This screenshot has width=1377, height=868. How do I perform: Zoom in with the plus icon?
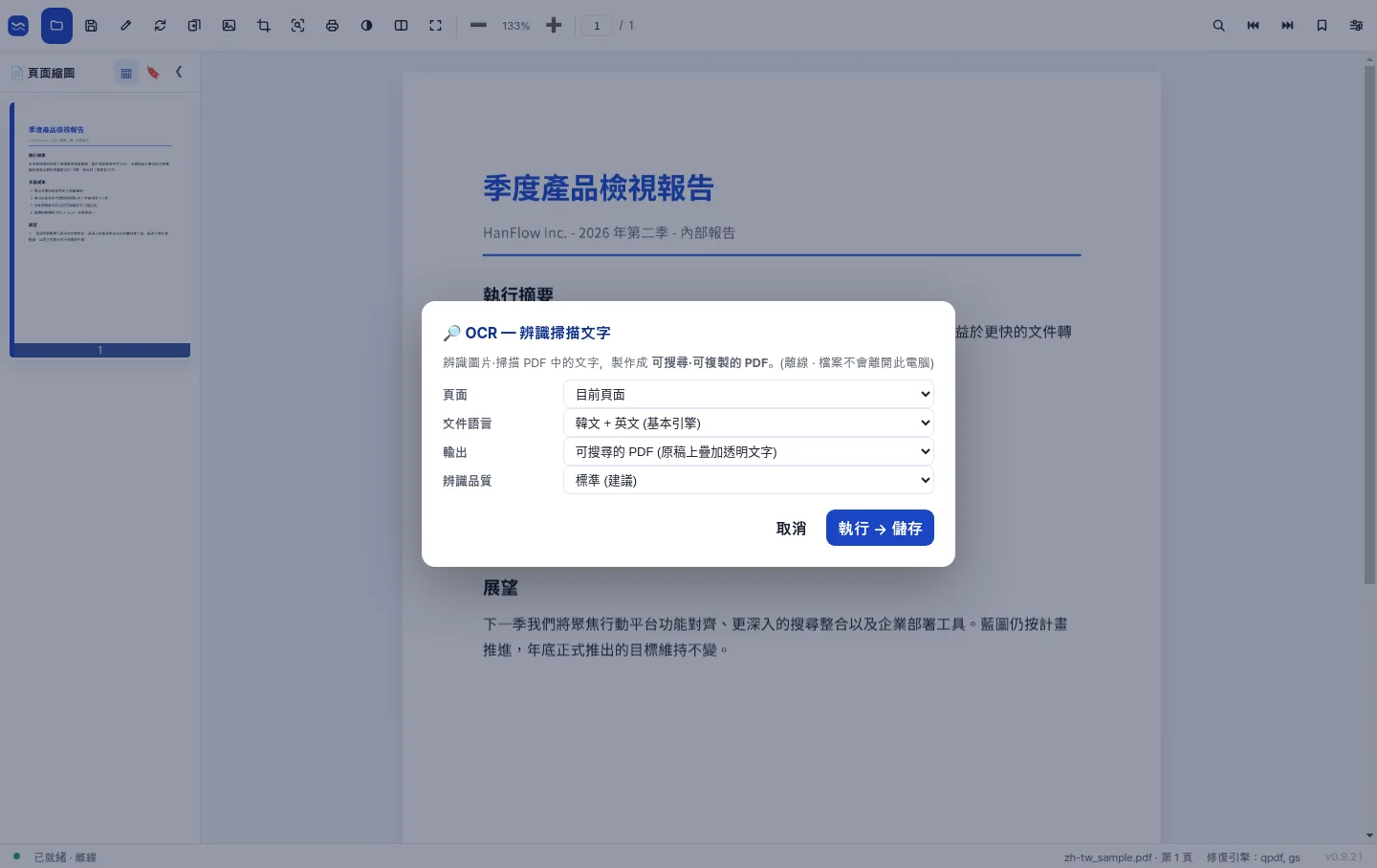point(554,26)
